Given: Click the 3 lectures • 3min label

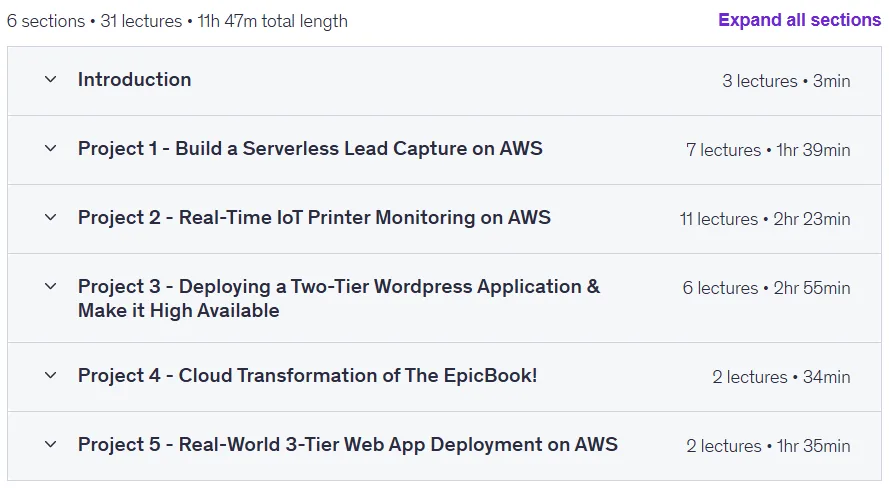Looking at the screenshot, I should (x=786, y=81).
